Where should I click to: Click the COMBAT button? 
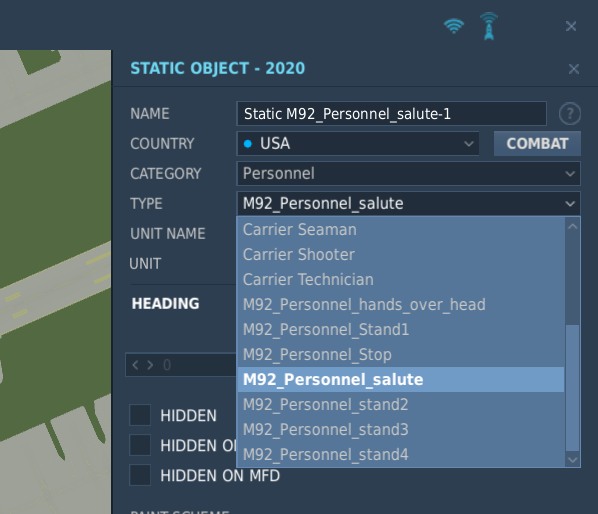(537, 144)
